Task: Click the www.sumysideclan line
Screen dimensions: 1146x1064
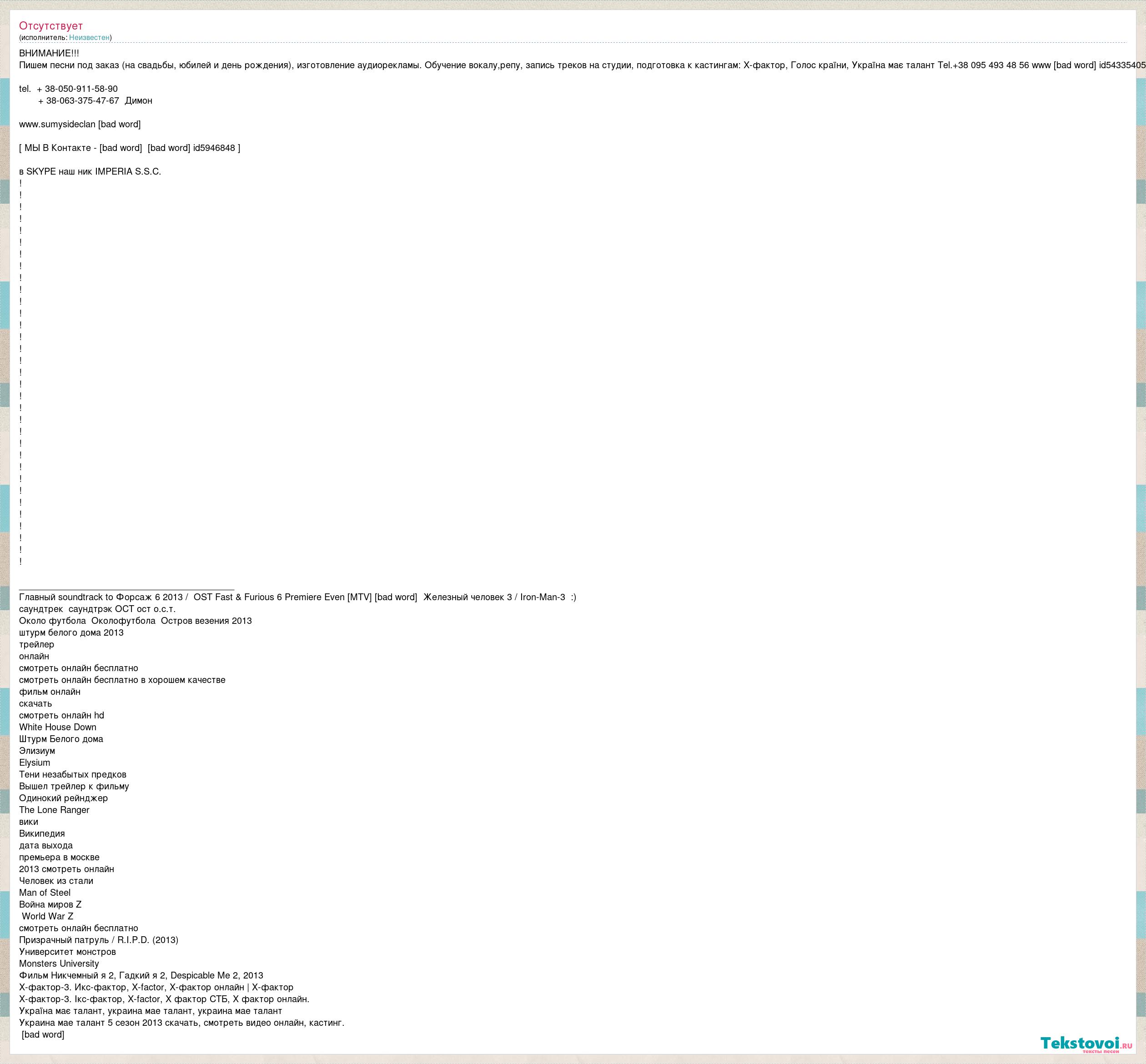Action: pos(80,125)
